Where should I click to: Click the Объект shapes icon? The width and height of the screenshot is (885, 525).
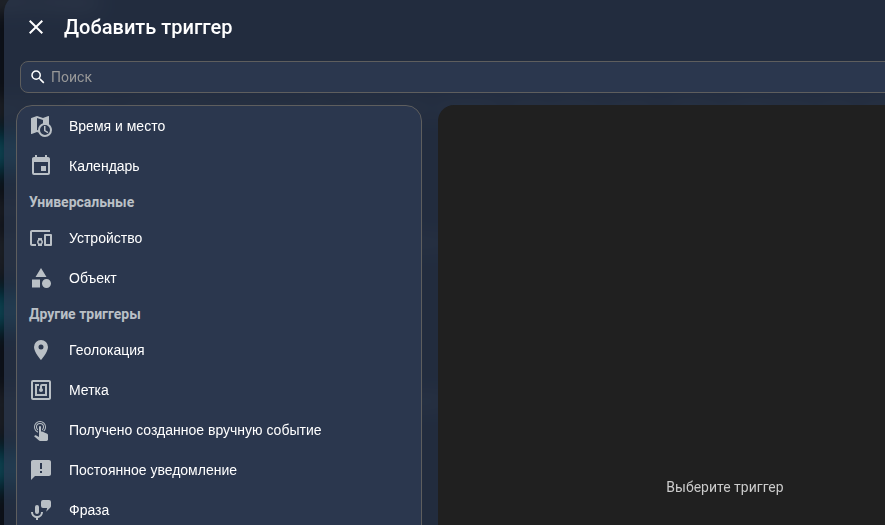pyautogui.click(x=41, y=278)
